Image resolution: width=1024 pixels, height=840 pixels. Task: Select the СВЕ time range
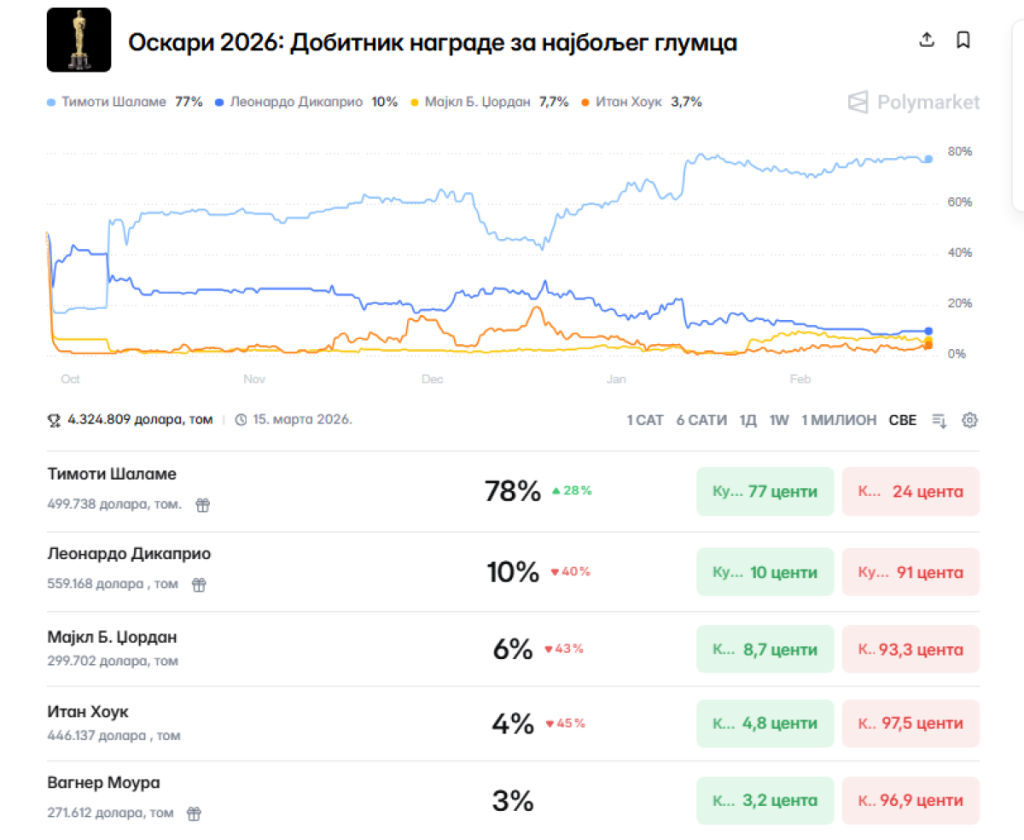[902, 420]
